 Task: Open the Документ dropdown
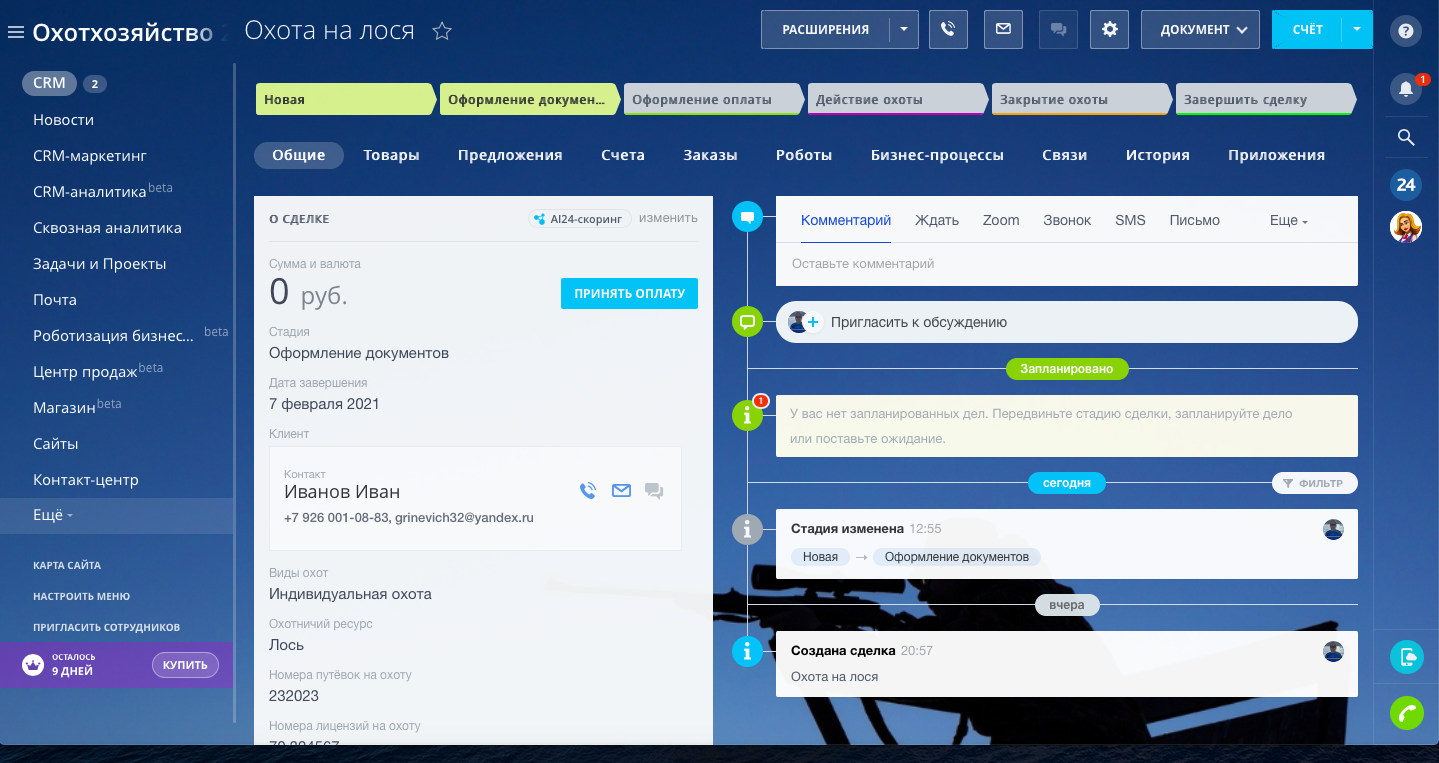click(1199, 30)
